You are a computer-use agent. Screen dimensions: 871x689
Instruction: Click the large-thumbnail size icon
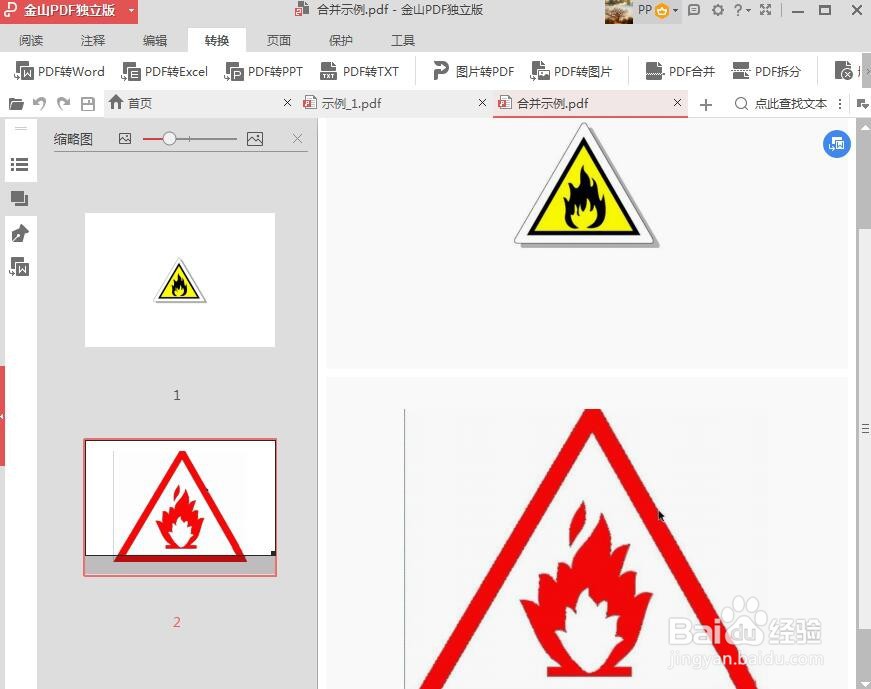point(255,139)
